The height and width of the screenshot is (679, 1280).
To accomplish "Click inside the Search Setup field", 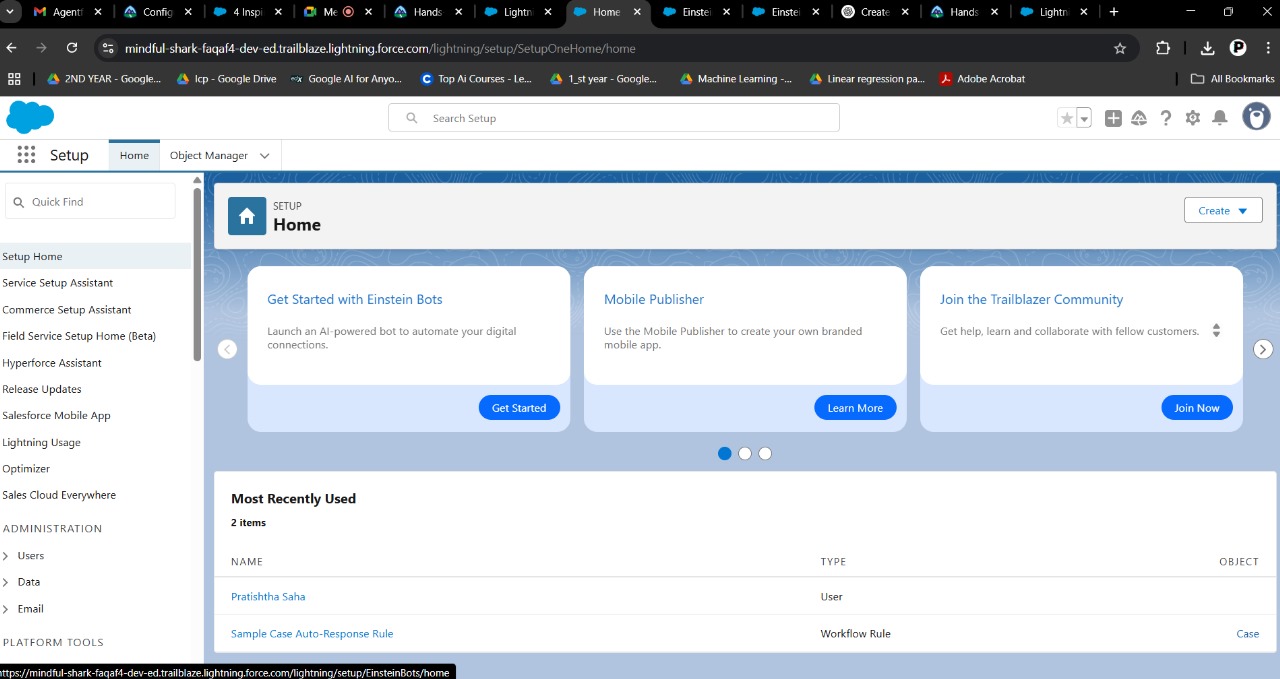I will (x=614, y=118).
